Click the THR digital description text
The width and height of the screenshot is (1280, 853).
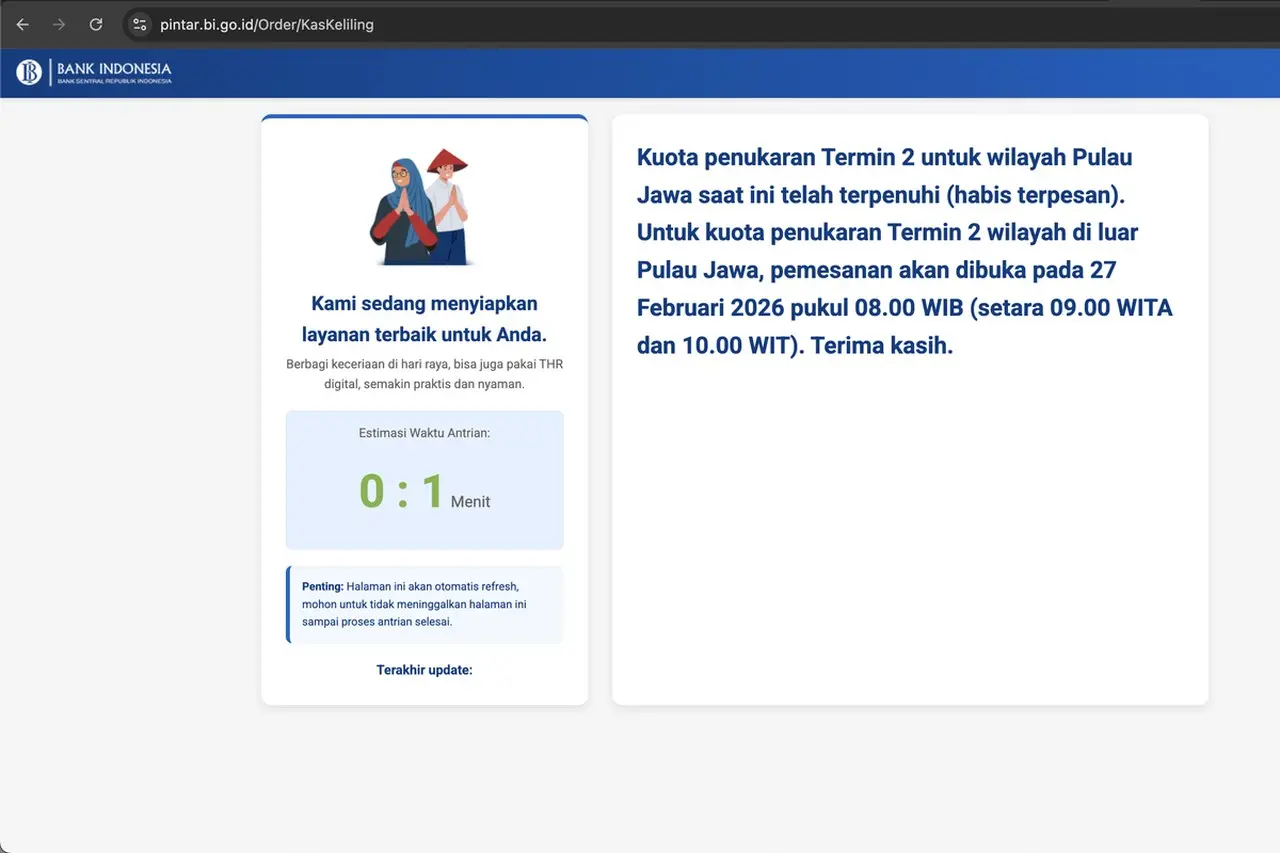pyautogui.click(x=424, y=373)
